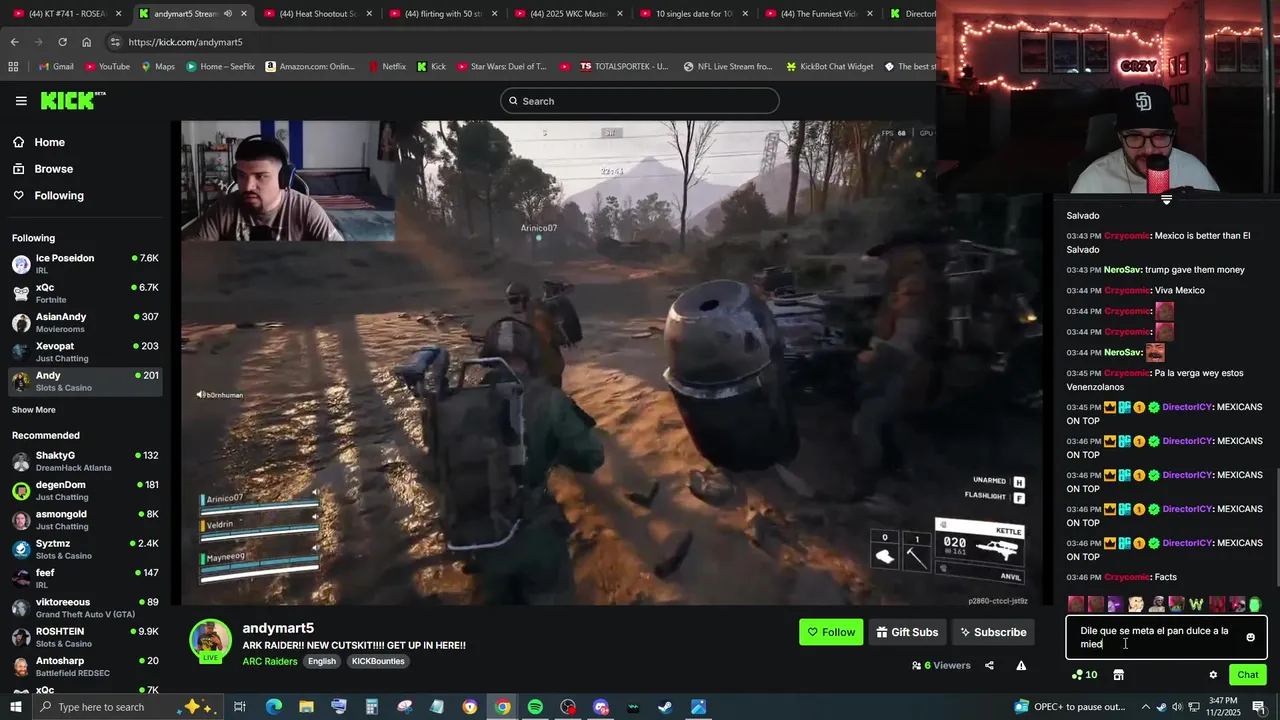Open asmongold recommended channel
The image size is (1280, 720).
(85, 520)
